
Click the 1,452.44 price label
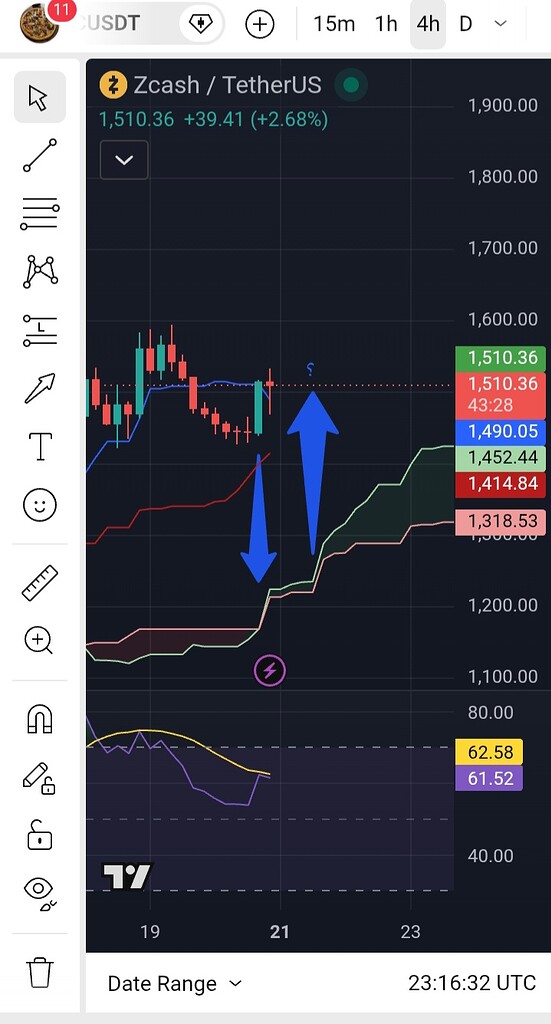(500, 458)
